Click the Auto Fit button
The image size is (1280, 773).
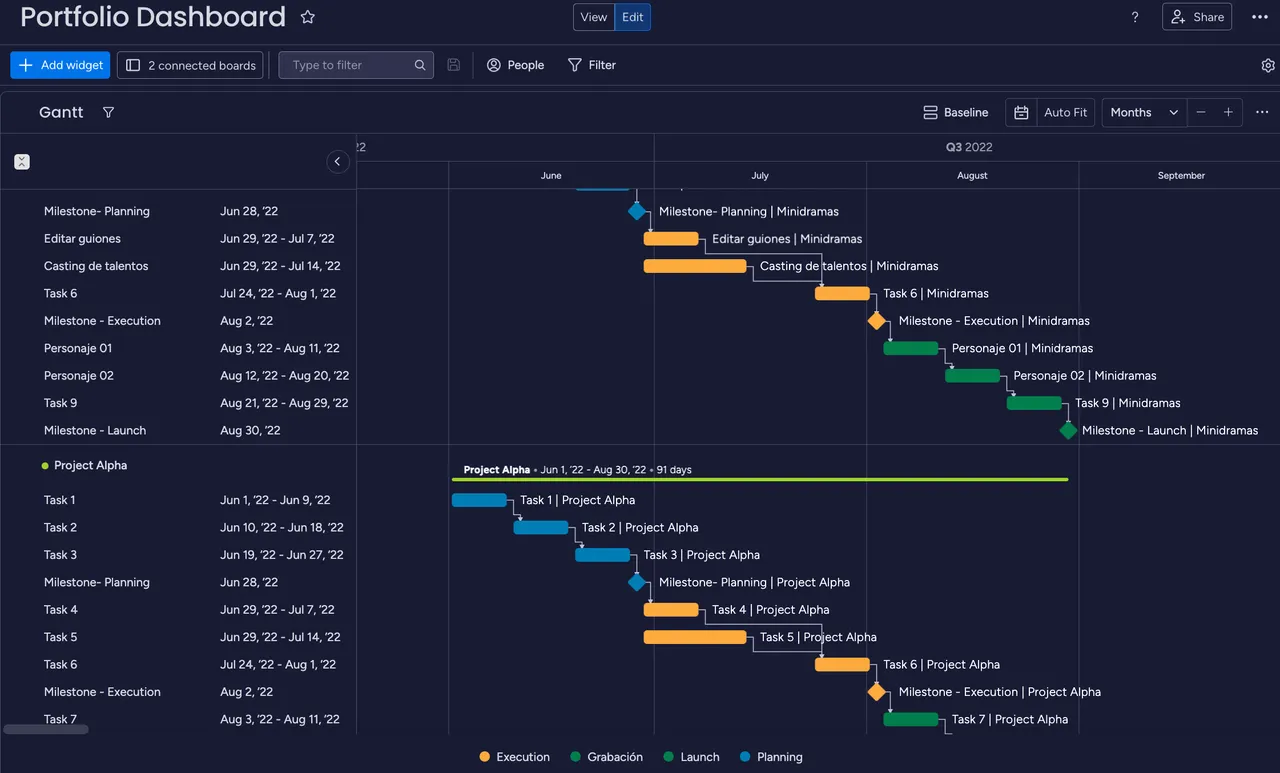1065,113
